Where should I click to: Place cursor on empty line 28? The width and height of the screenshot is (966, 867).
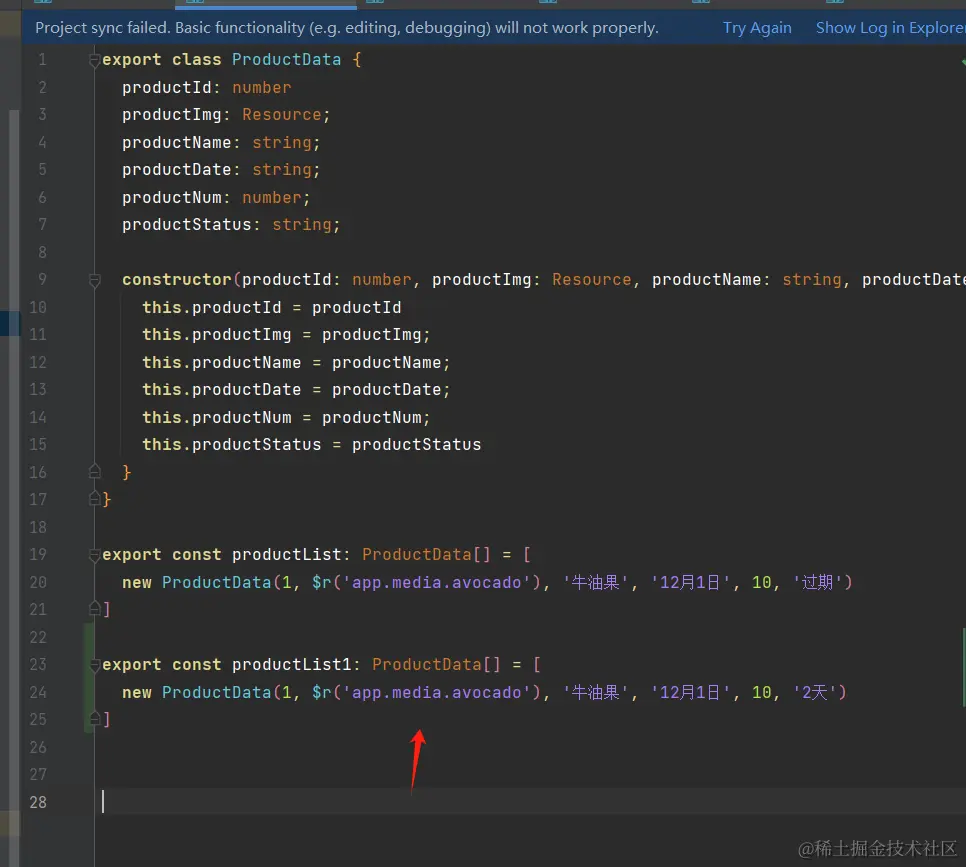click(x=530, y=802)
